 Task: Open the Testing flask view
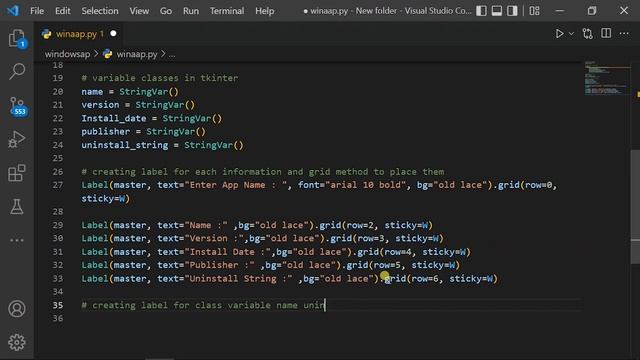pos(17,207)
